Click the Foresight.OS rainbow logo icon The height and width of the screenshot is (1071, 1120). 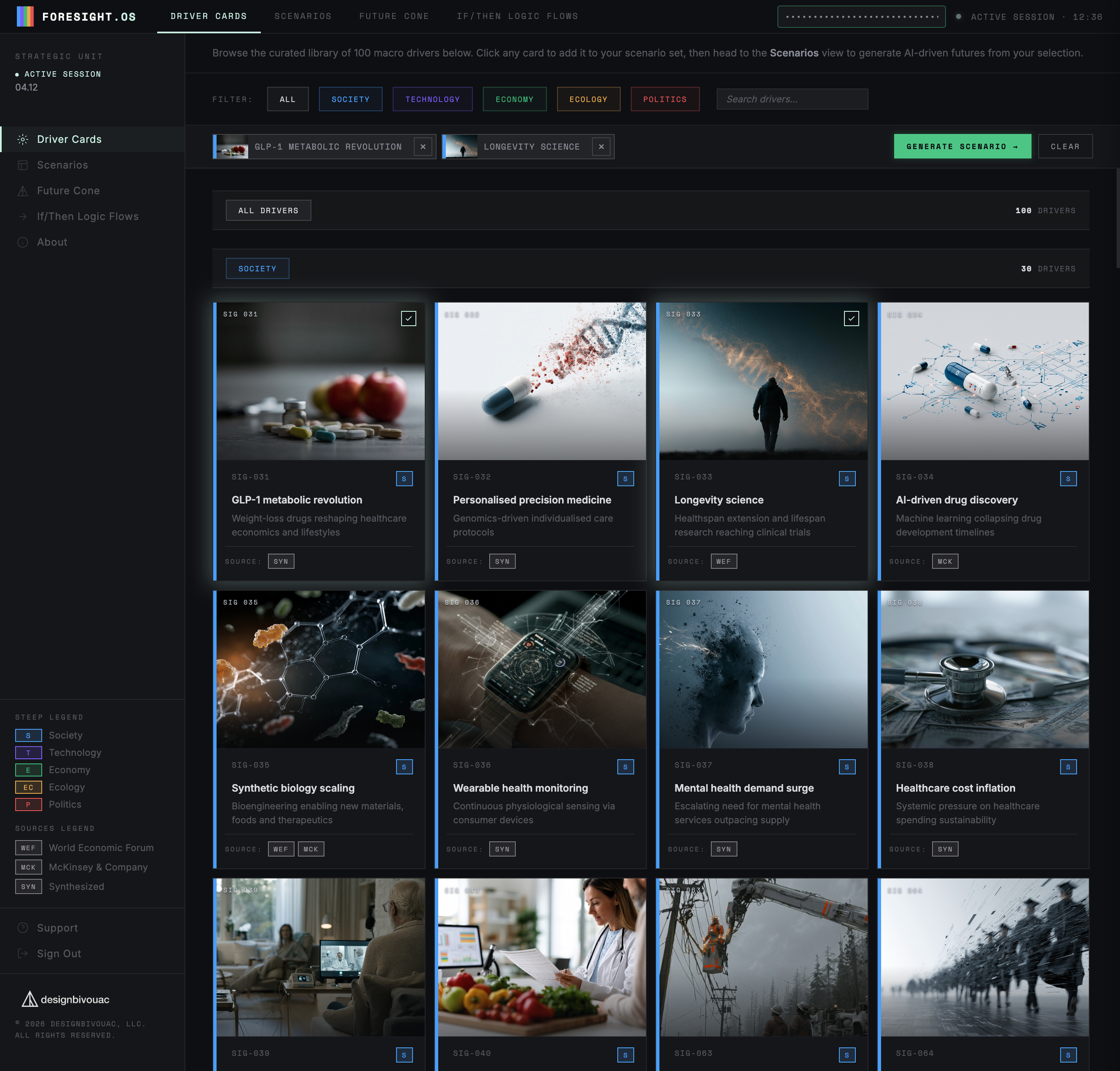[25, 17]
